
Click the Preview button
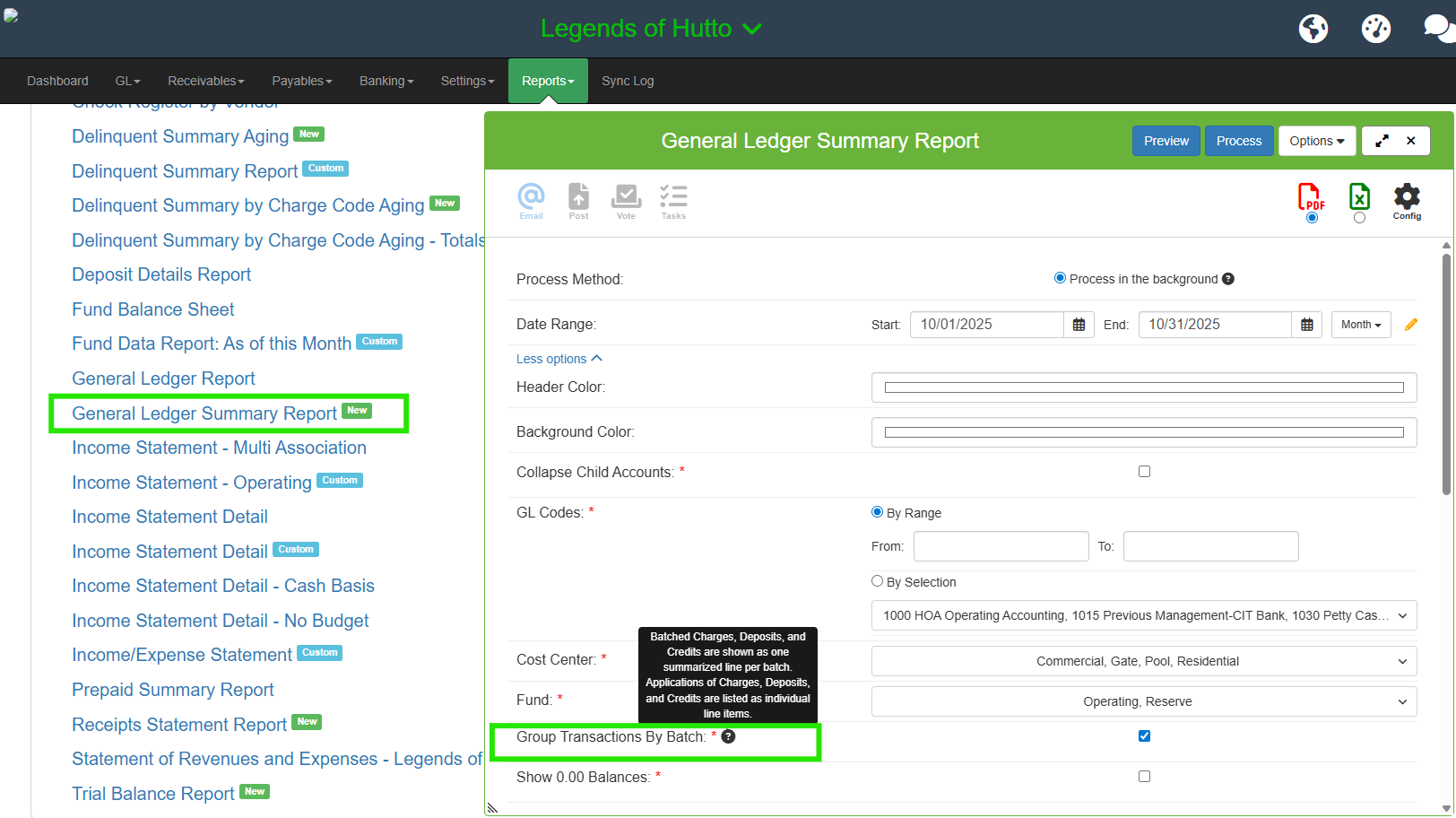[x=1166, y=141]
